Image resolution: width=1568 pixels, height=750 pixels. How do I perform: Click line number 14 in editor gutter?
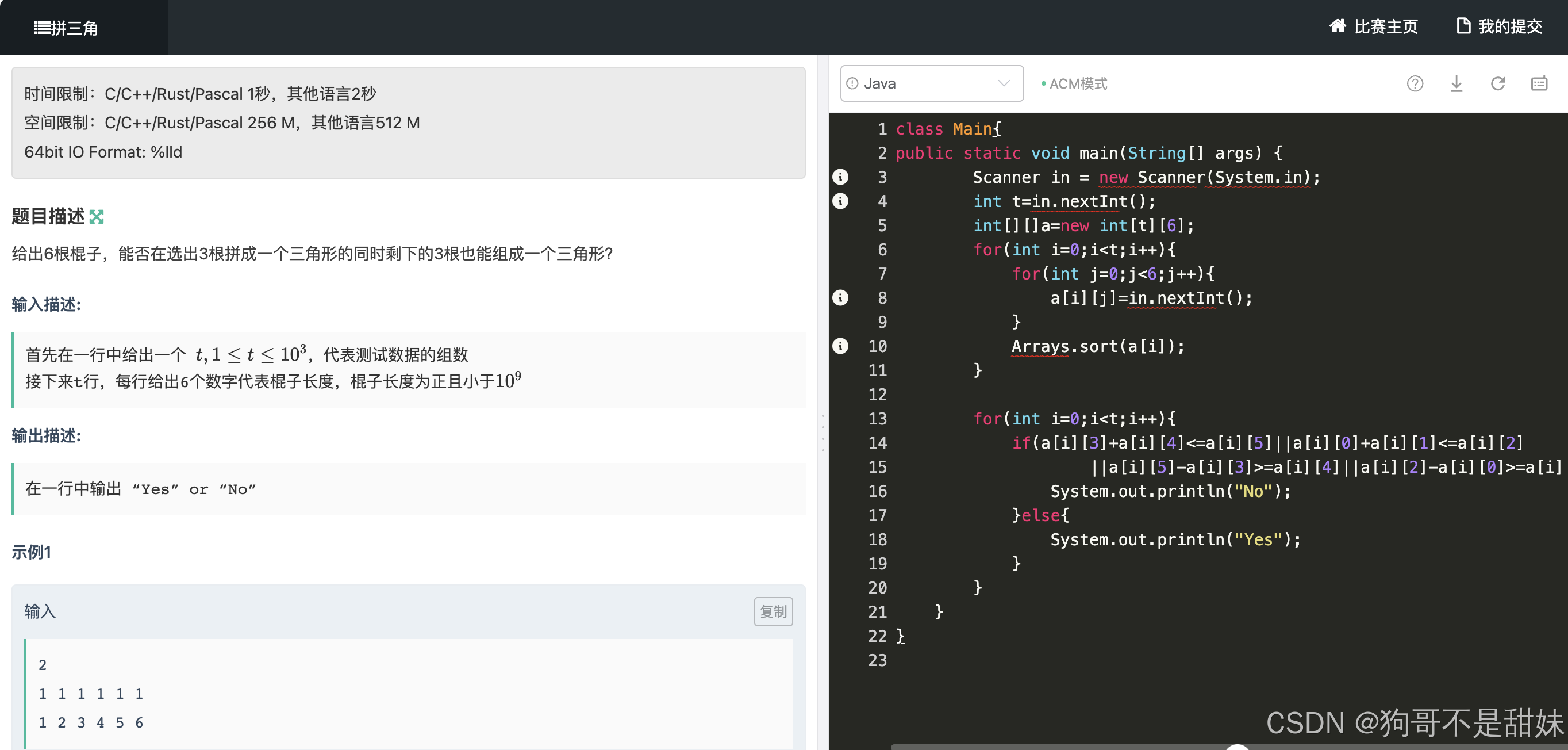(x=877, y=443)
